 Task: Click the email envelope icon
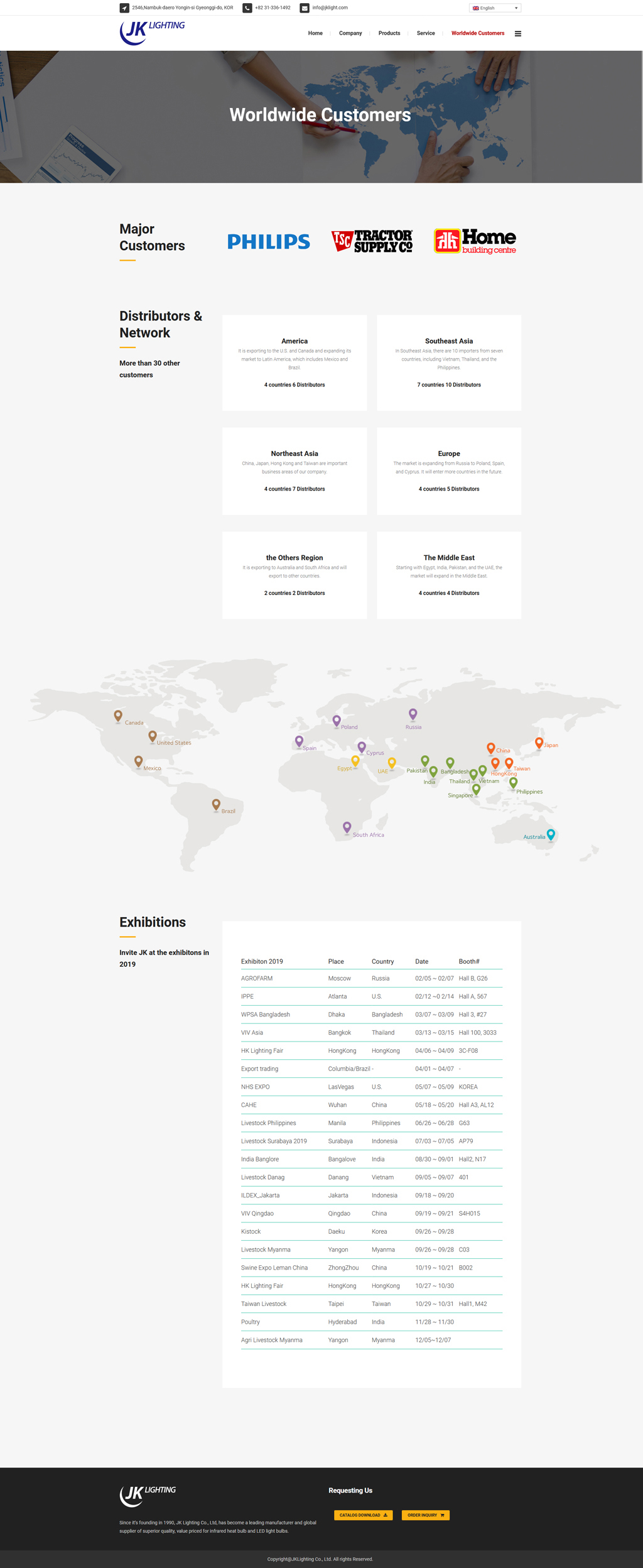coord(305,8)
